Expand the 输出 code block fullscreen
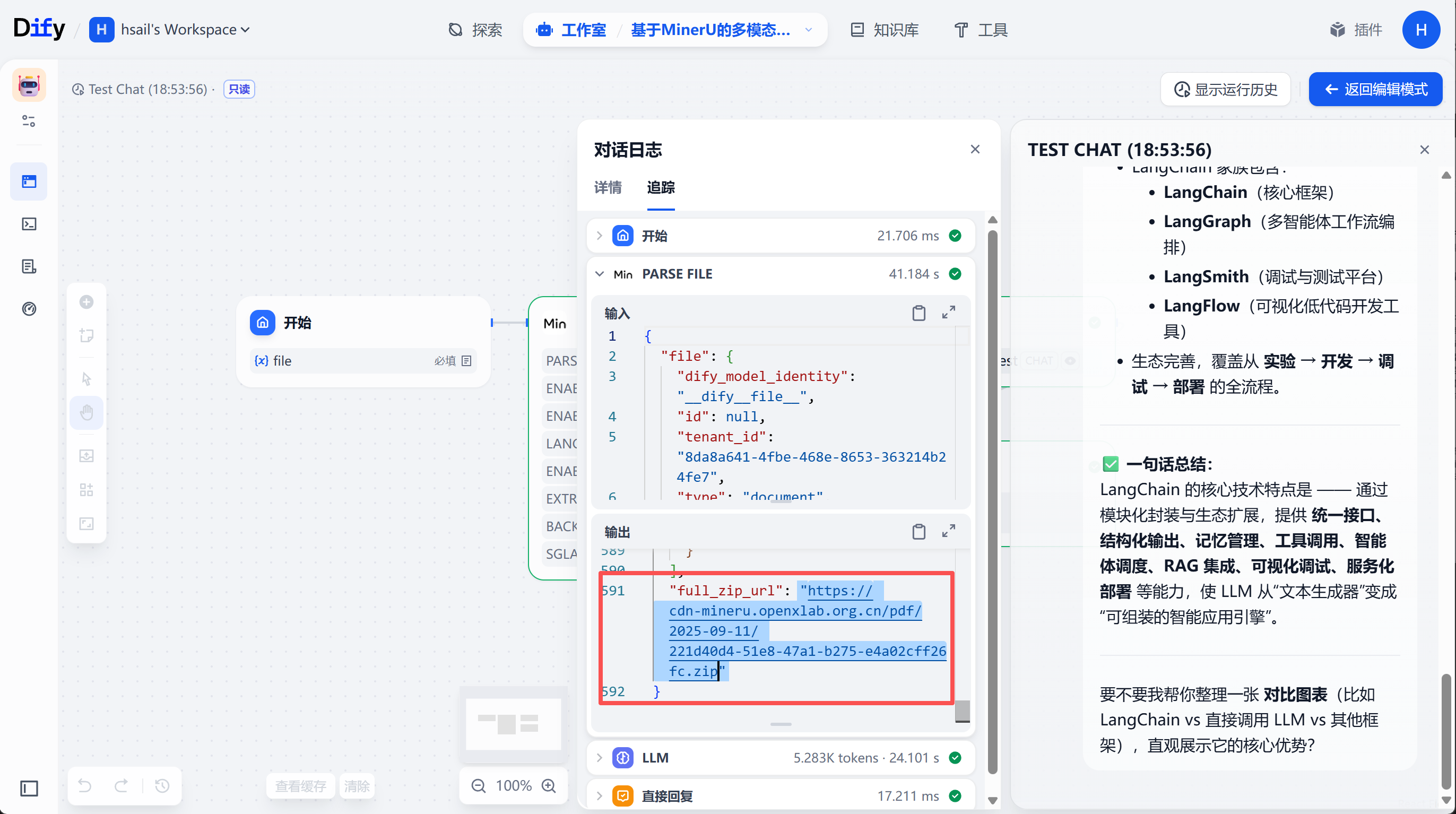This screenshot has width=1456, height=814. pyautogui.click(x=949, y=531)
